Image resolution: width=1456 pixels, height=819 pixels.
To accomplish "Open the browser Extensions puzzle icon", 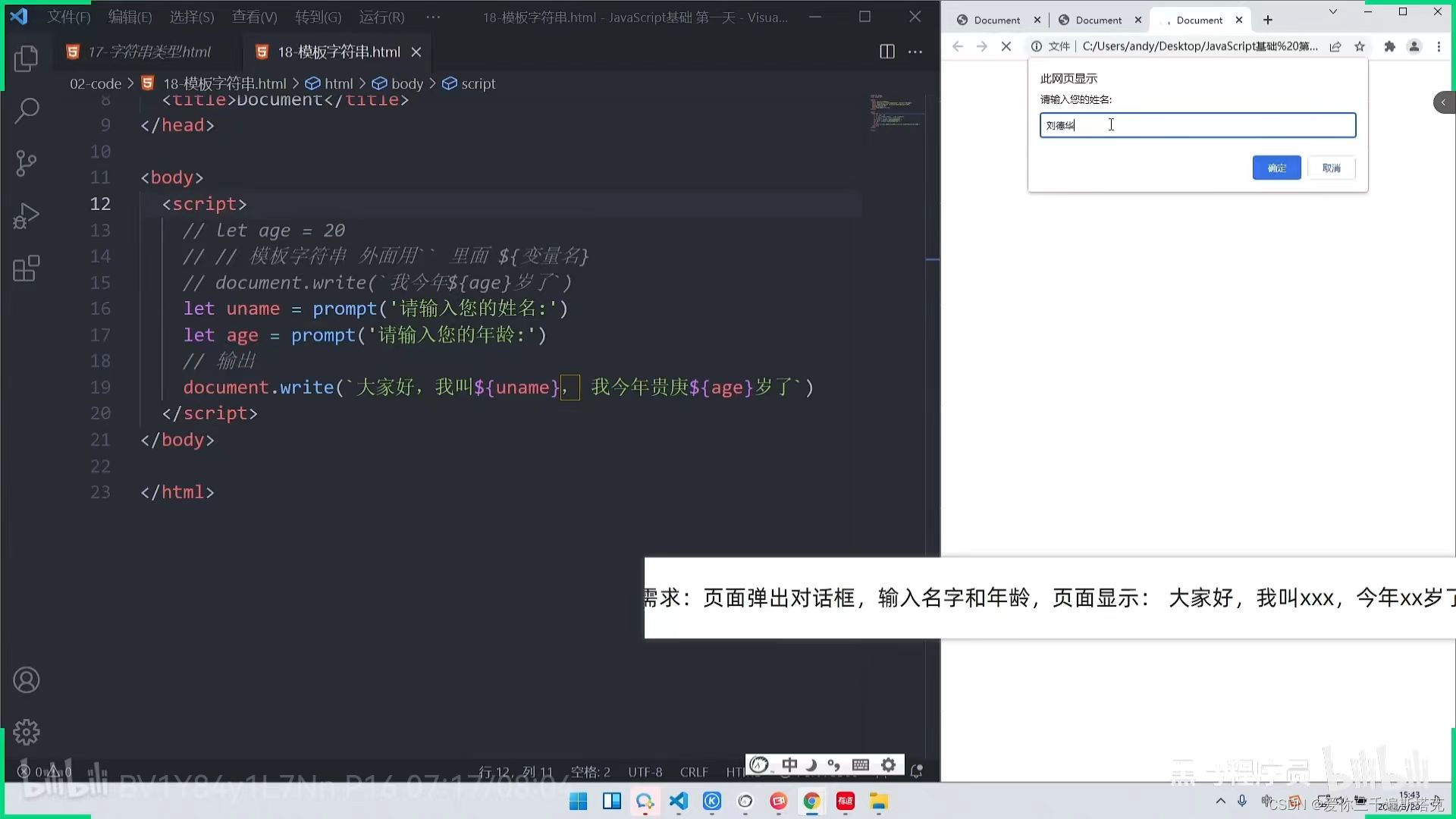I will click(x=1389, y=46).
